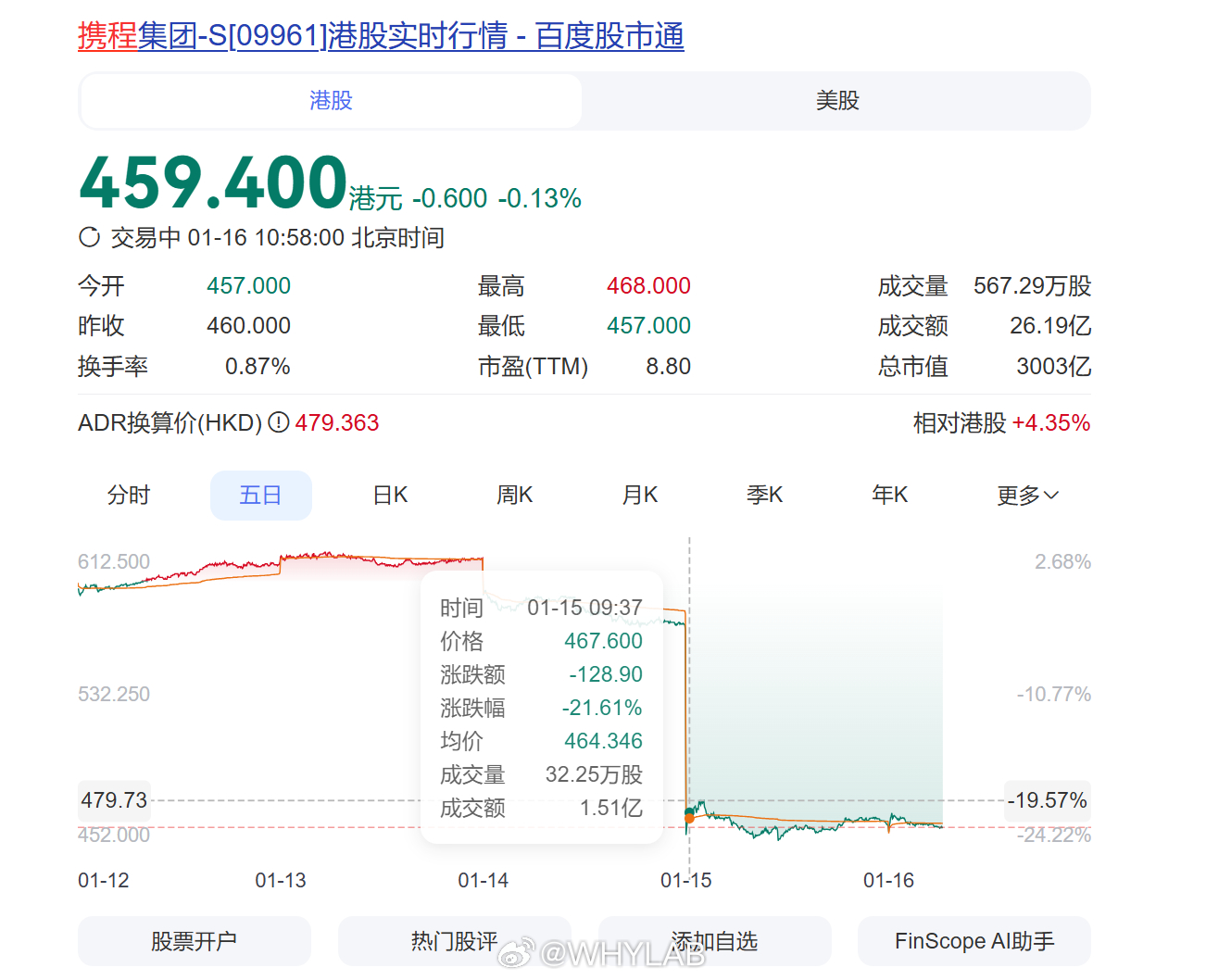1206x980 pixels.
Task: Click the 最高 value 468.000
Action: [x=648, y=286]
